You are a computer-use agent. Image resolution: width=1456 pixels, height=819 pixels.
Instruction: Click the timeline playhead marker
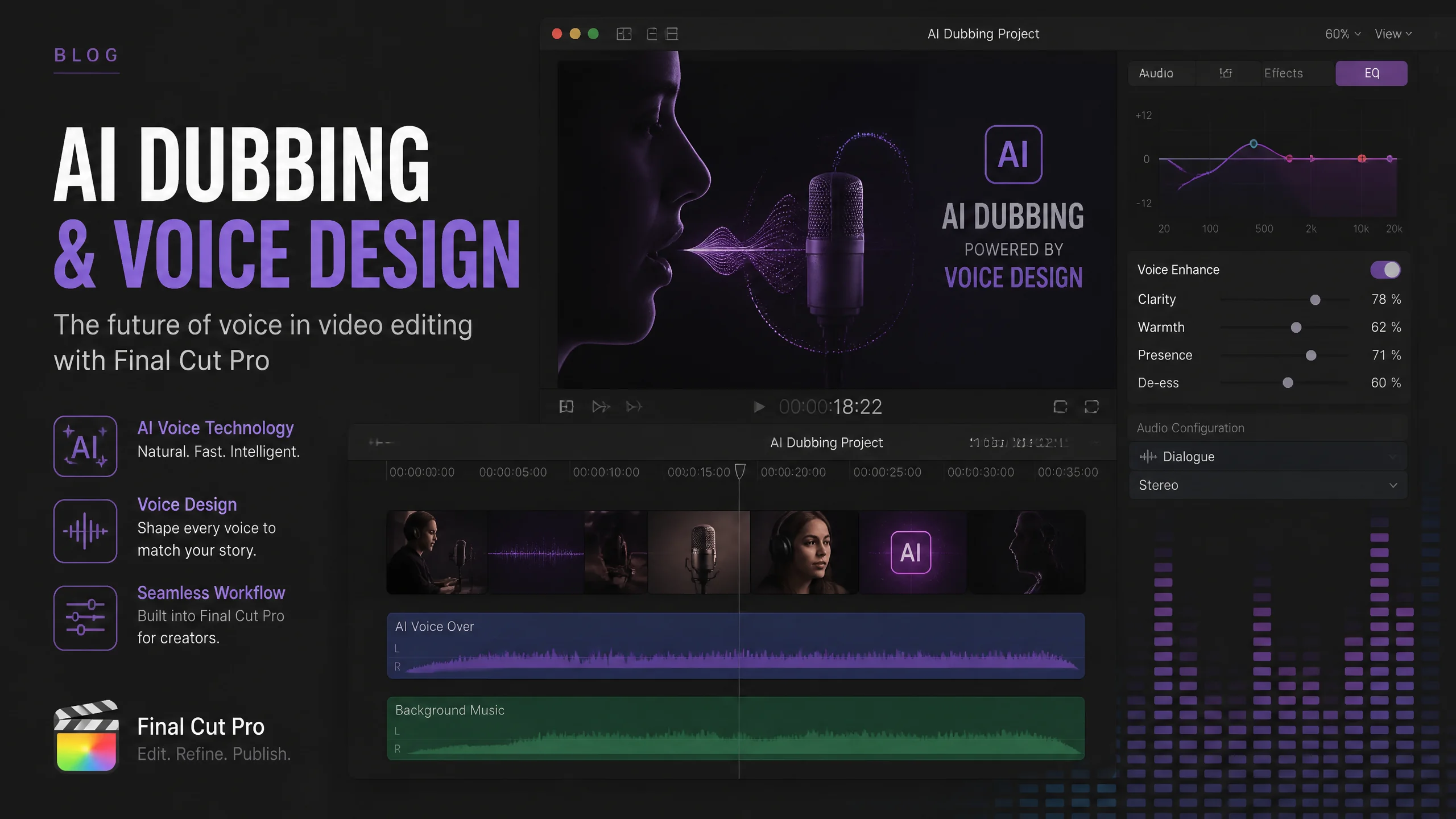tap(739, 471)
